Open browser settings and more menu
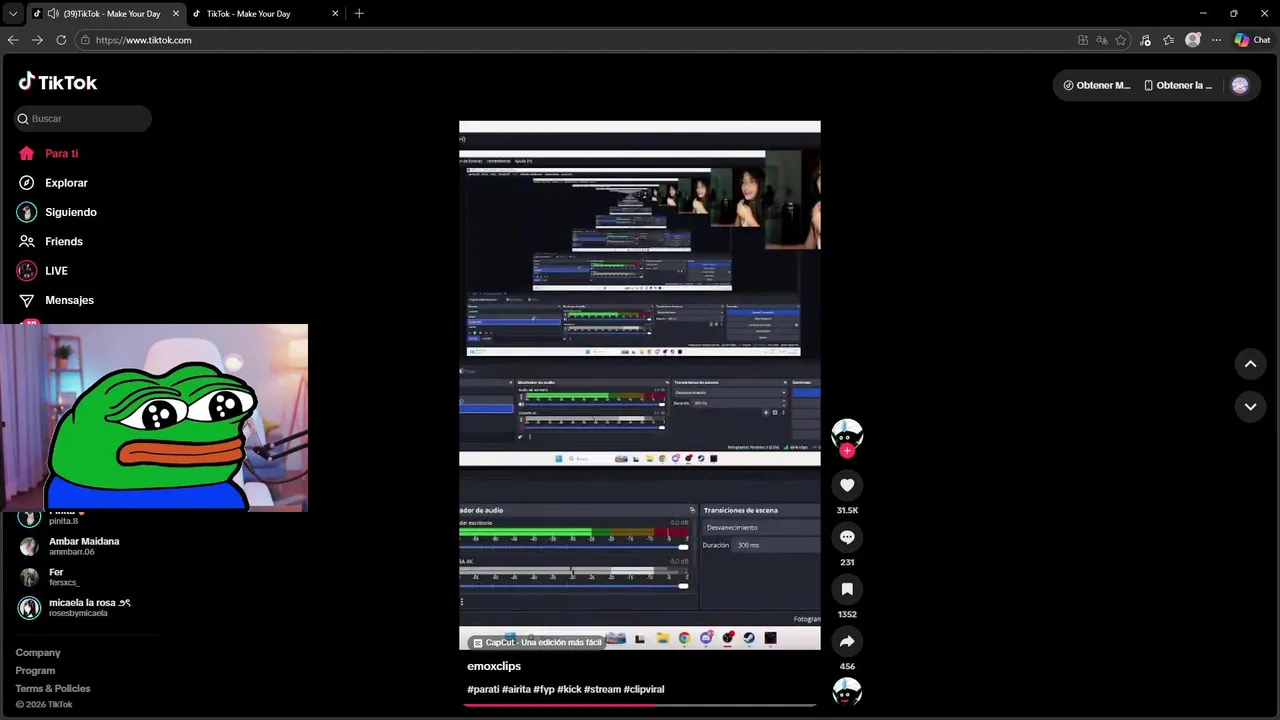1280x720 pixels. pyautogui.click(x=1216, y=40)
